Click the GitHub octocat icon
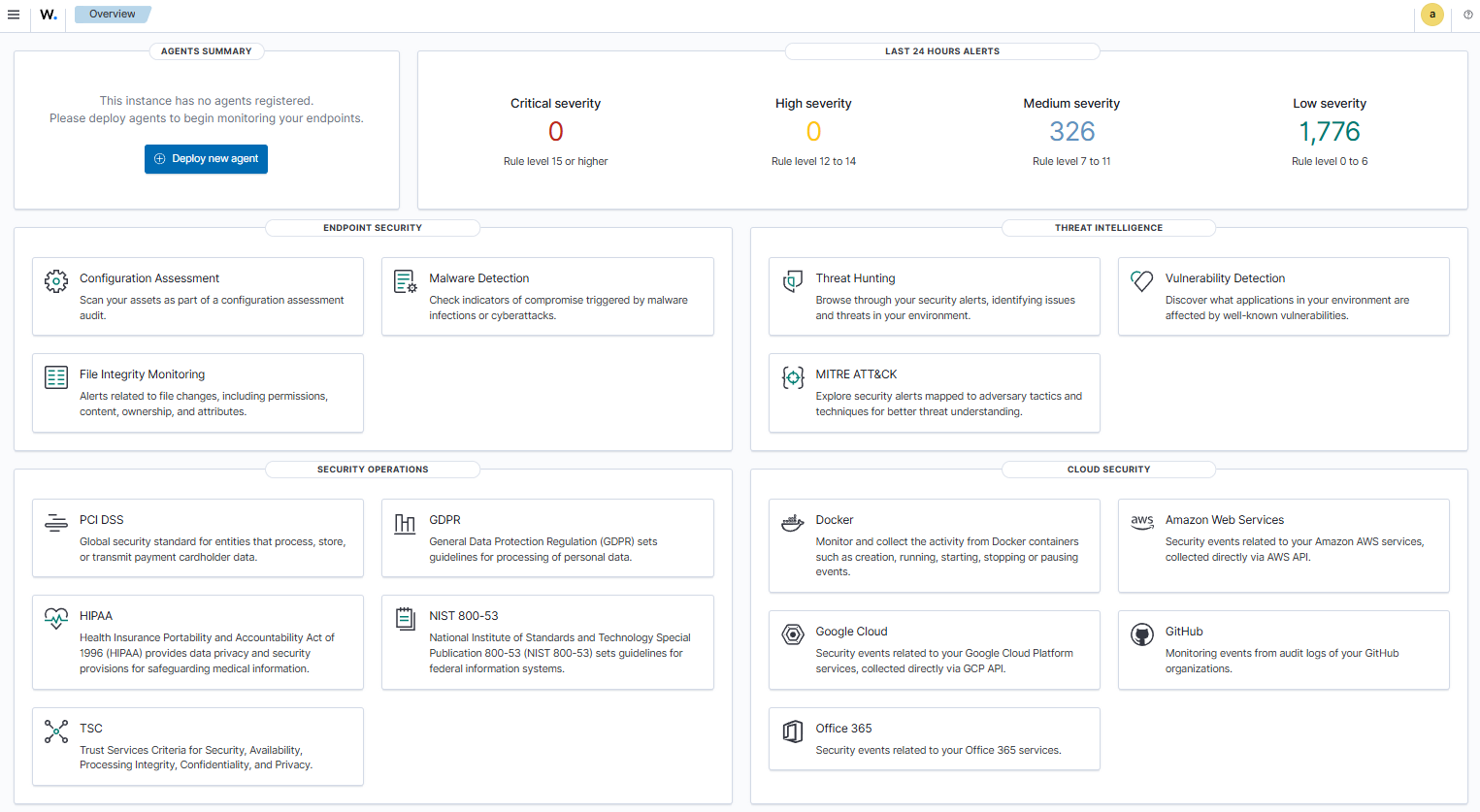1480x812 pixels. point(1142,634)
